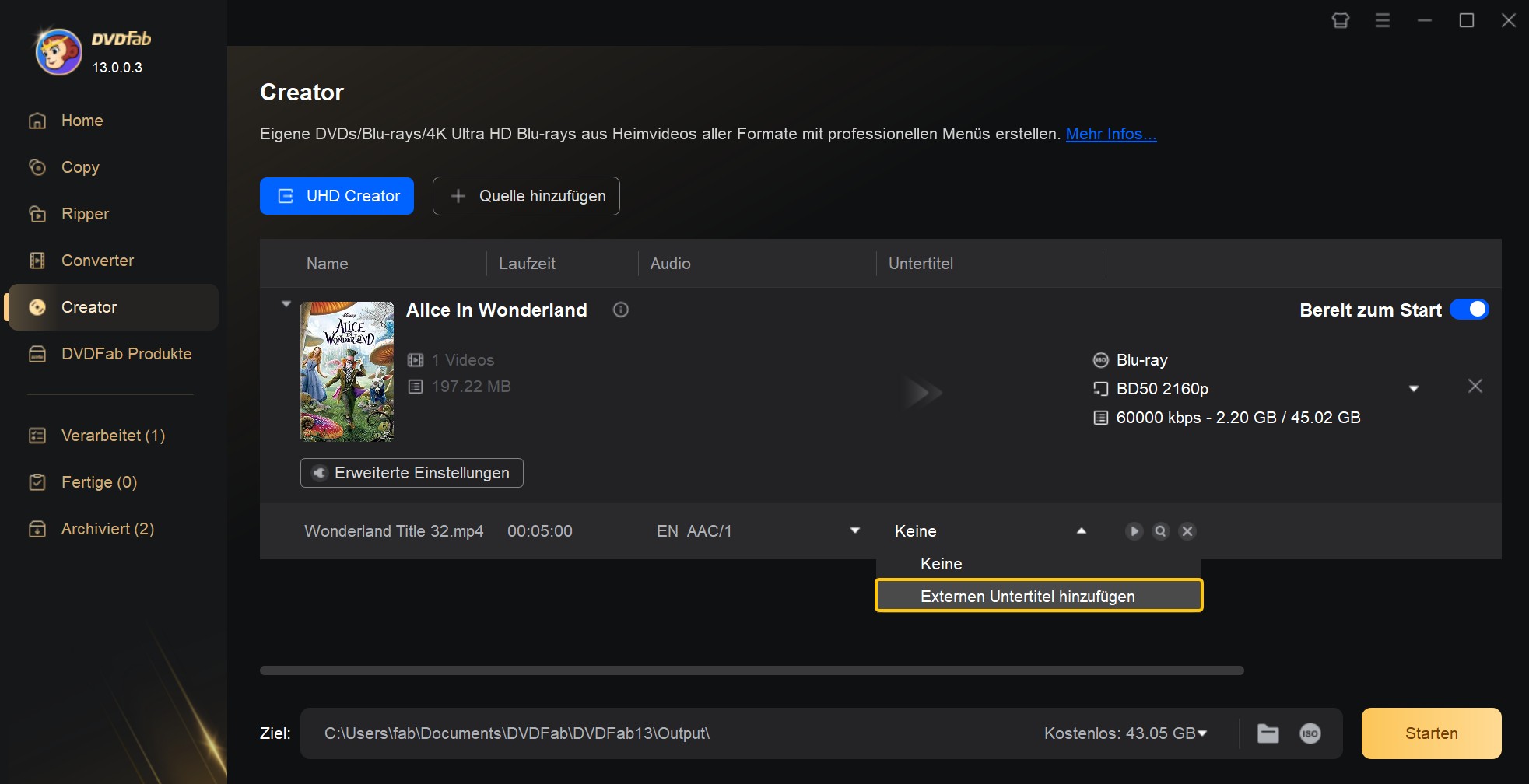Choose Keine in subtitle list

click(x=1039, y=564)
